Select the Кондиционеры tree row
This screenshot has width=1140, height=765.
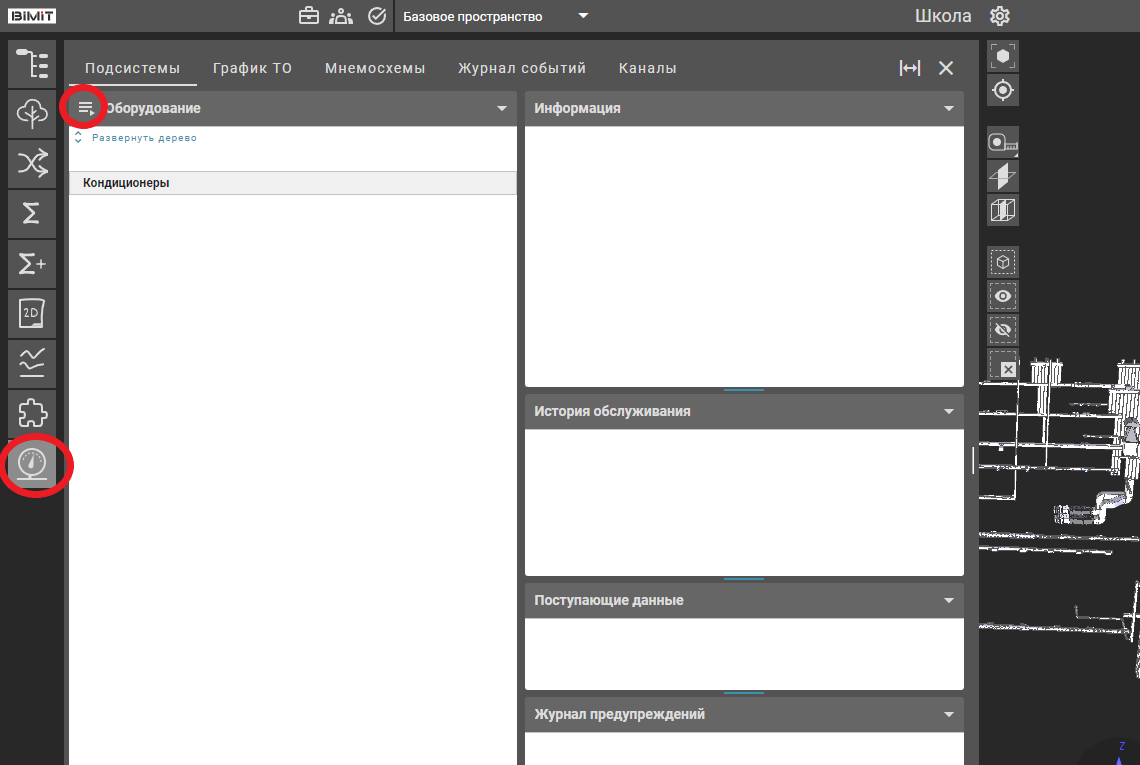(x=292, y=183)
